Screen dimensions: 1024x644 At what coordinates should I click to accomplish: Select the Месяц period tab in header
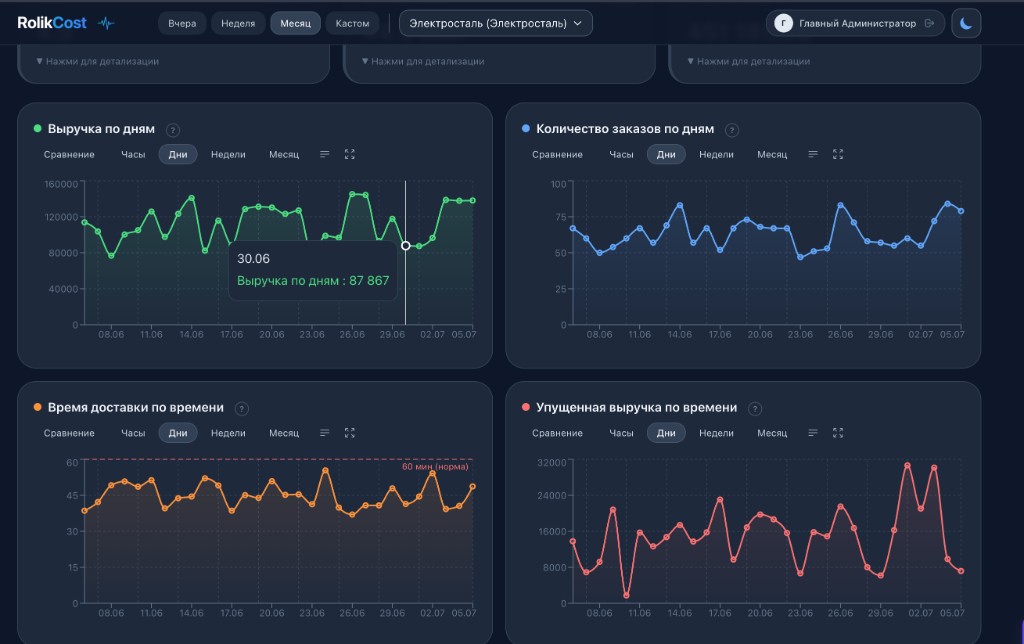tap(295, 24)
